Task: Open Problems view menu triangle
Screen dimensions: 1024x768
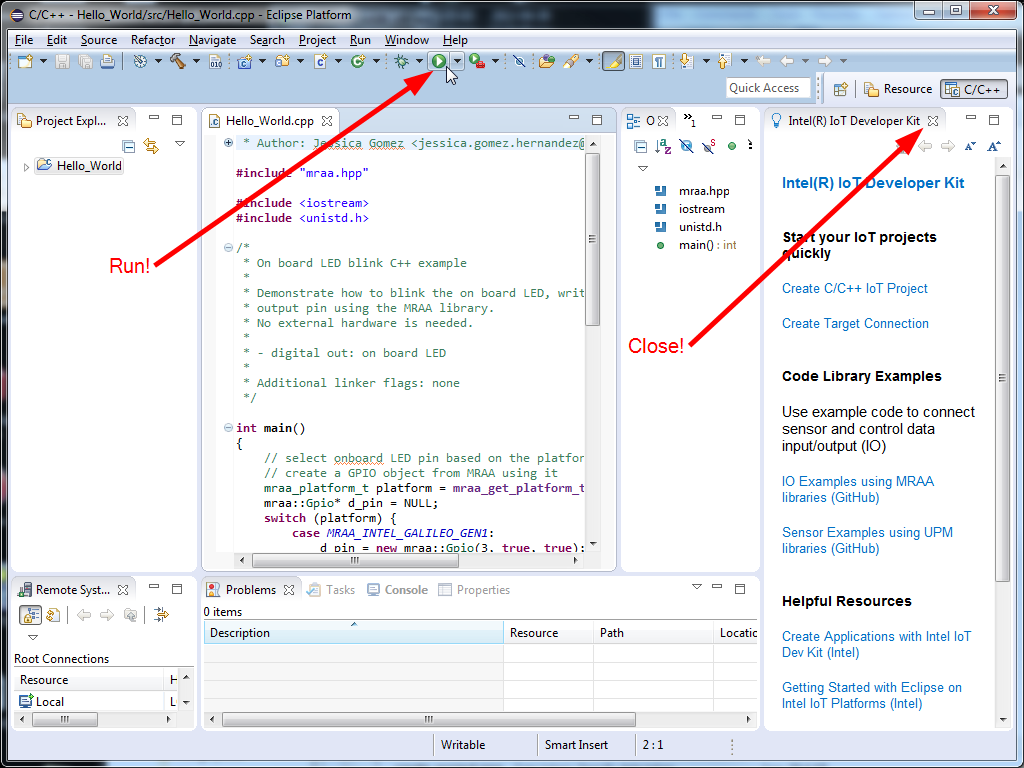Action: [x=697, y=586]
